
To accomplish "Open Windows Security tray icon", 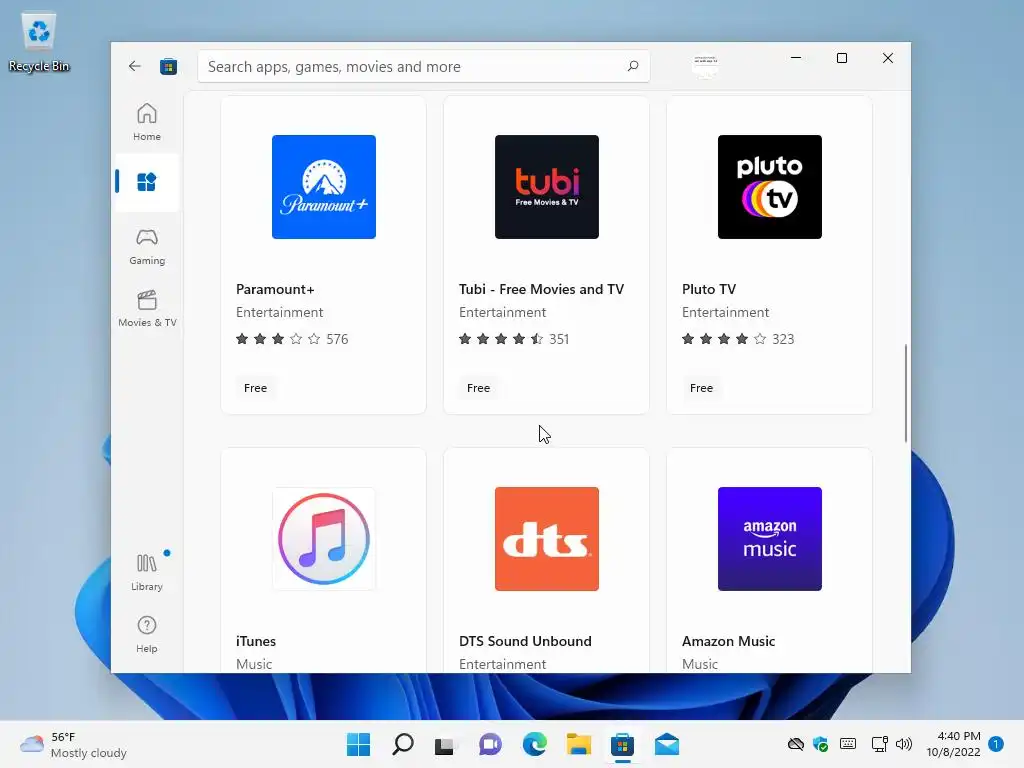I will click(821, 744).
